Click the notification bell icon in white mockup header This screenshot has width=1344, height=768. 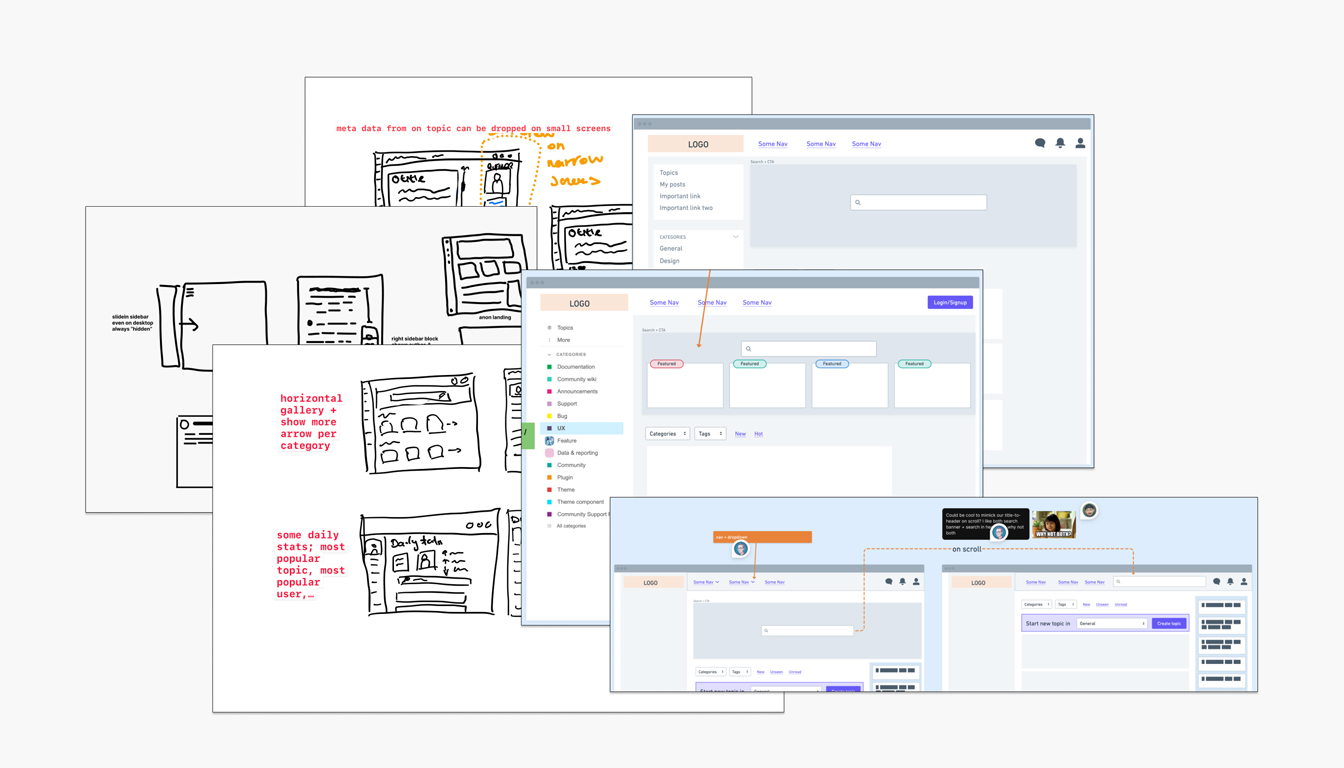1060,143
